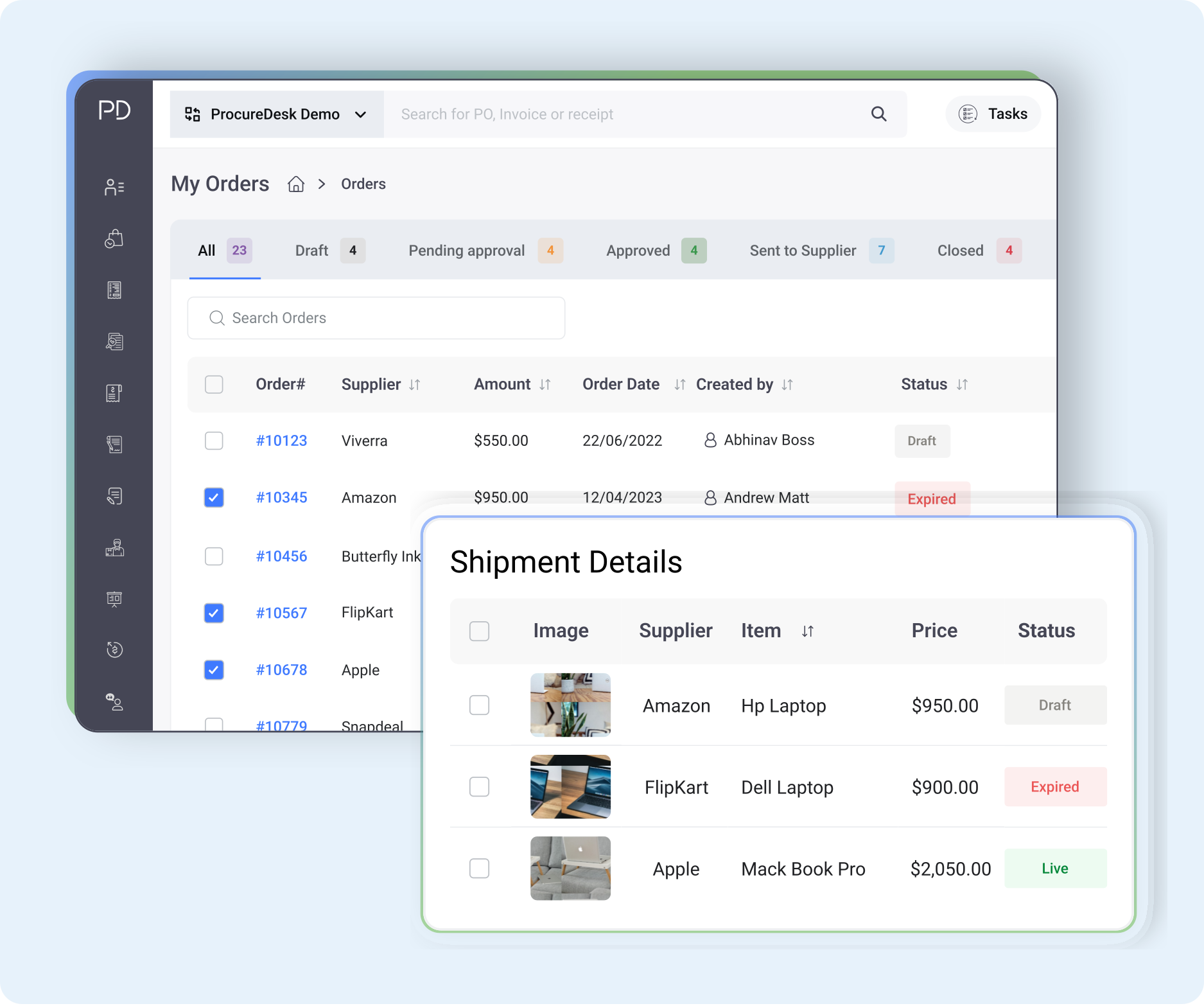
Task: Click the Viverra supplier cell
Action: click(364, 441)
